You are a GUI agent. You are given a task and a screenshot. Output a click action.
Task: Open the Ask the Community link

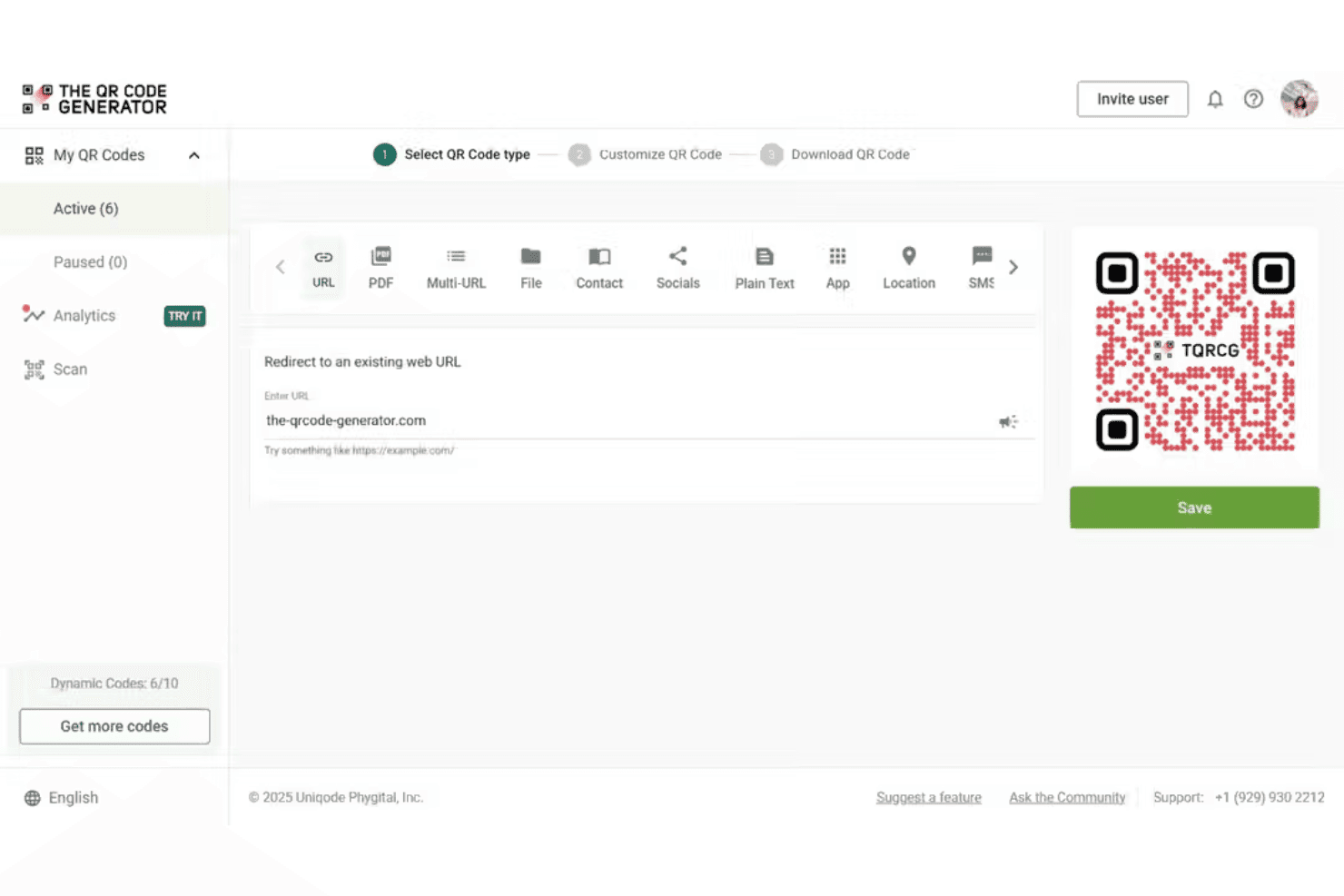[x=1067, y=797]
